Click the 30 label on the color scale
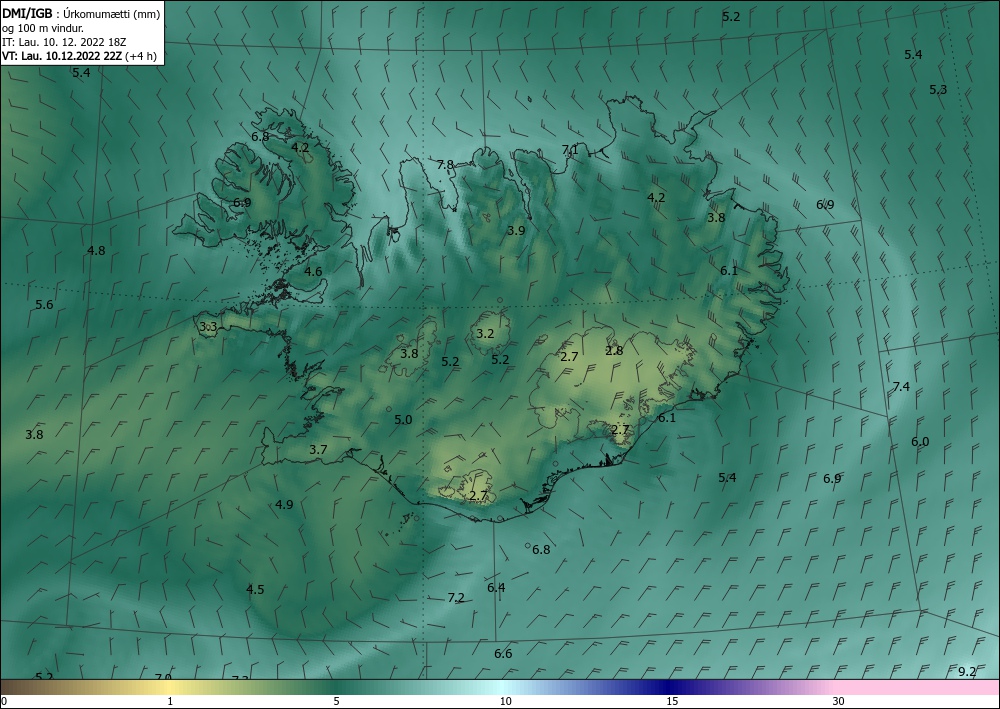Image resolution: width=1000 pixels, height=709 pixels. (x=839, y=701)
